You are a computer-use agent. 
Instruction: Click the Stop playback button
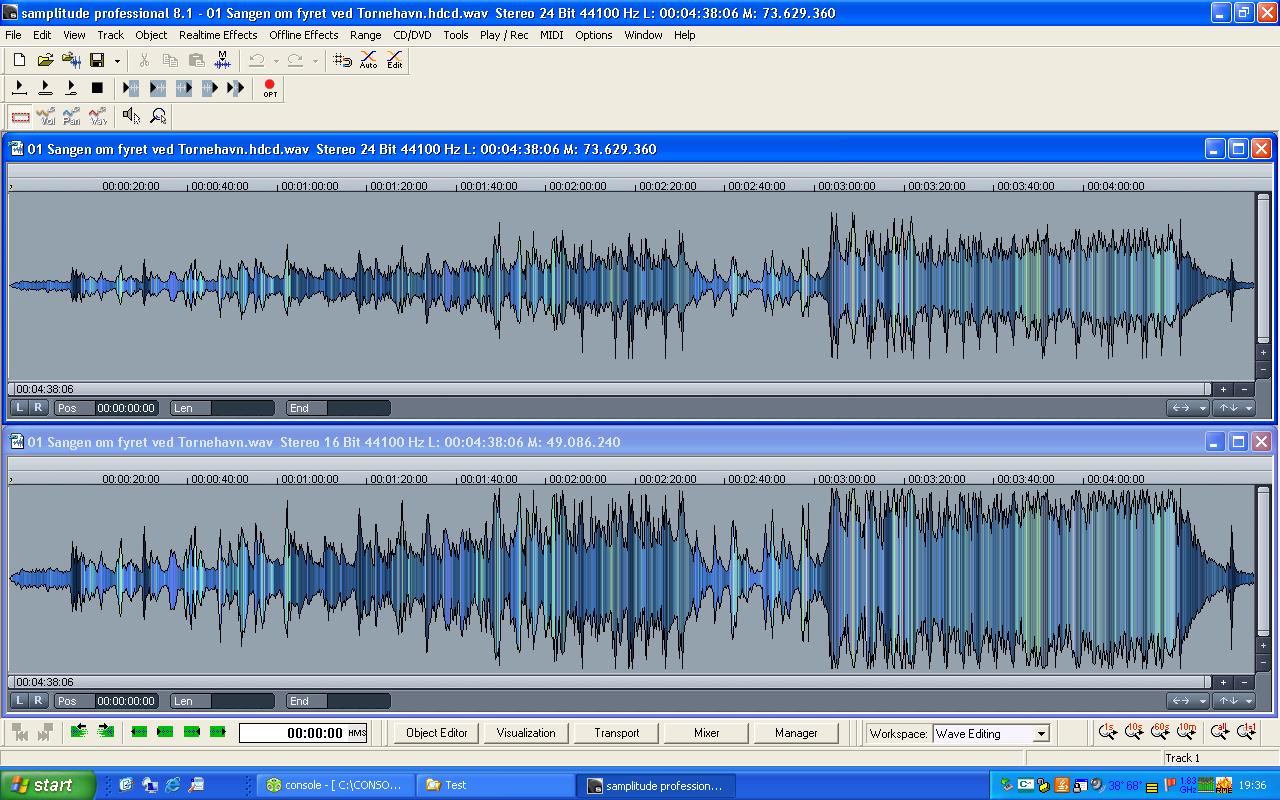[x=97, y=88]
